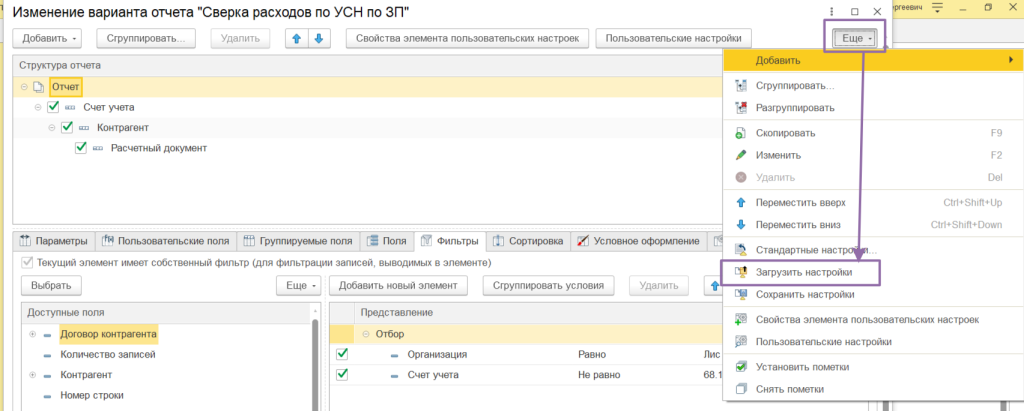Click the move up arrow toolbar button

point(296,38)
